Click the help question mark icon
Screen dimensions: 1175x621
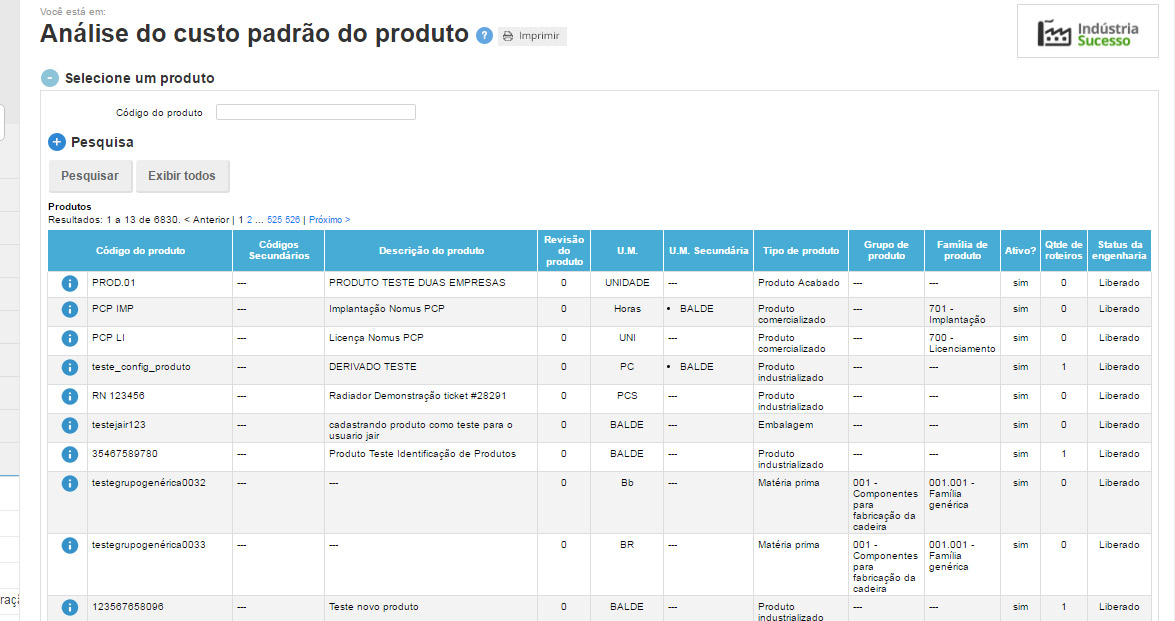[x=485, y=36]
